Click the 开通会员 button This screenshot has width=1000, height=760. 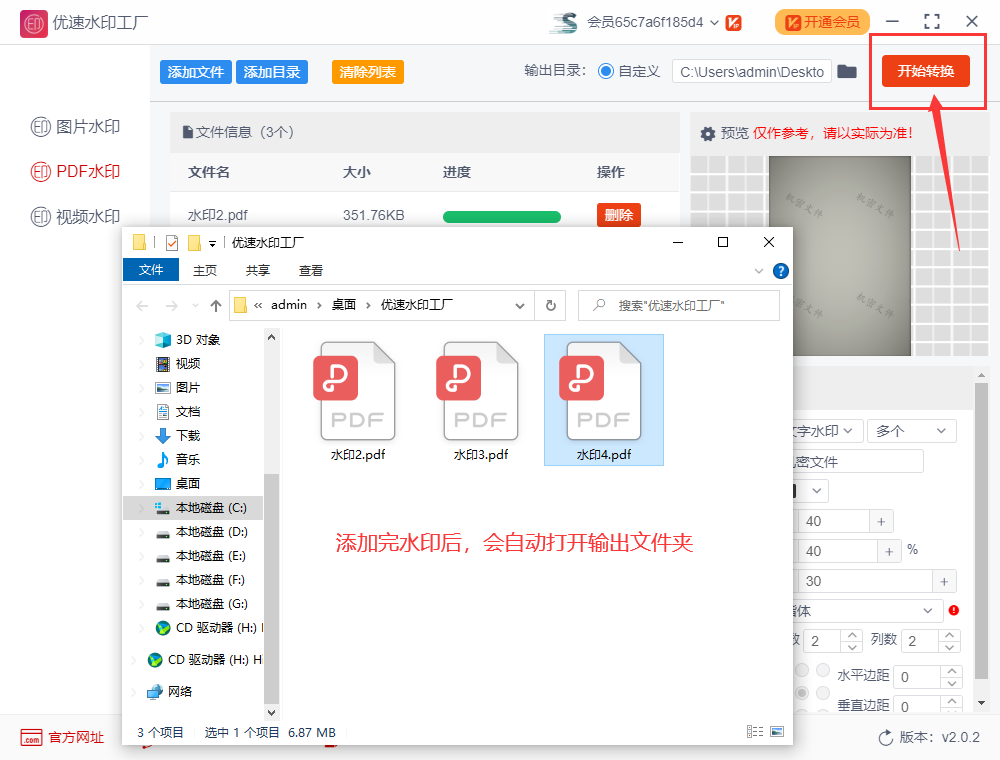822,22
